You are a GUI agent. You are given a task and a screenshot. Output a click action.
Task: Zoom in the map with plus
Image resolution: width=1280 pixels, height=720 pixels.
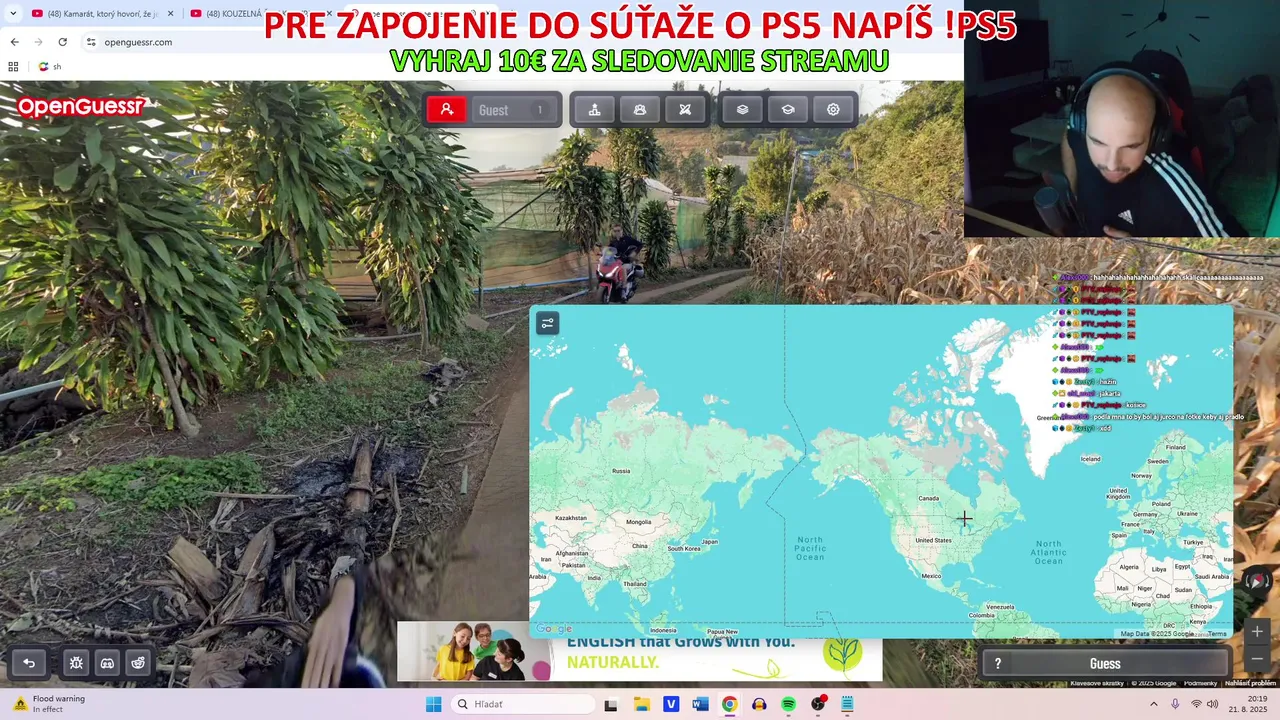(1257, 632)
